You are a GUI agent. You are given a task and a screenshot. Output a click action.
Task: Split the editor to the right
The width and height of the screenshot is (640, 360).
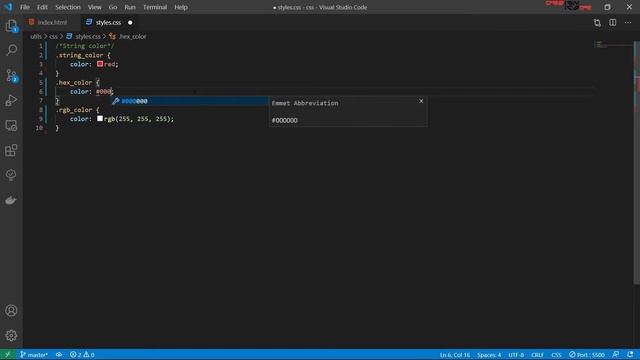[613, 23]
